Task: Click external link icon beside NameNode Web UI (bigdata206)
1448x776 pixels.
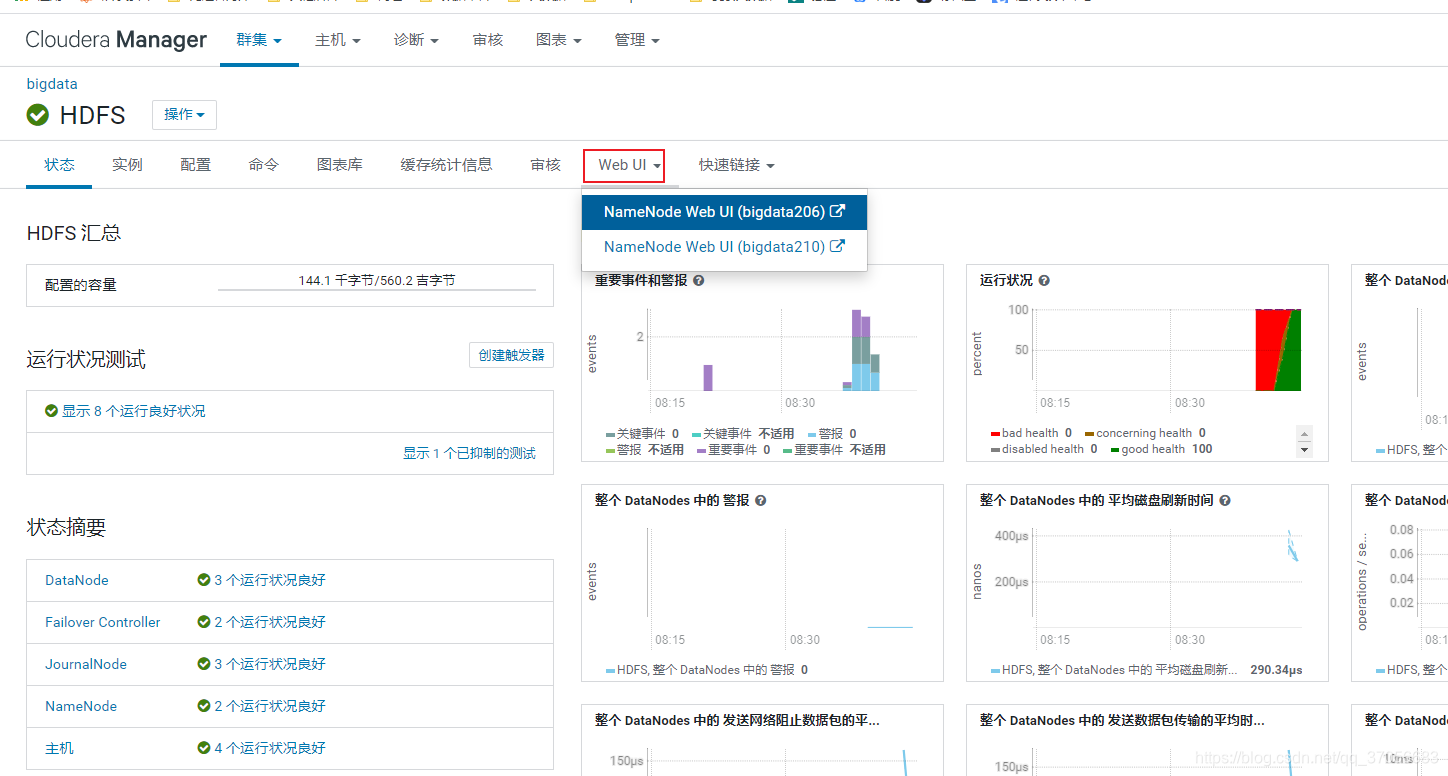Action: [838, 212]
